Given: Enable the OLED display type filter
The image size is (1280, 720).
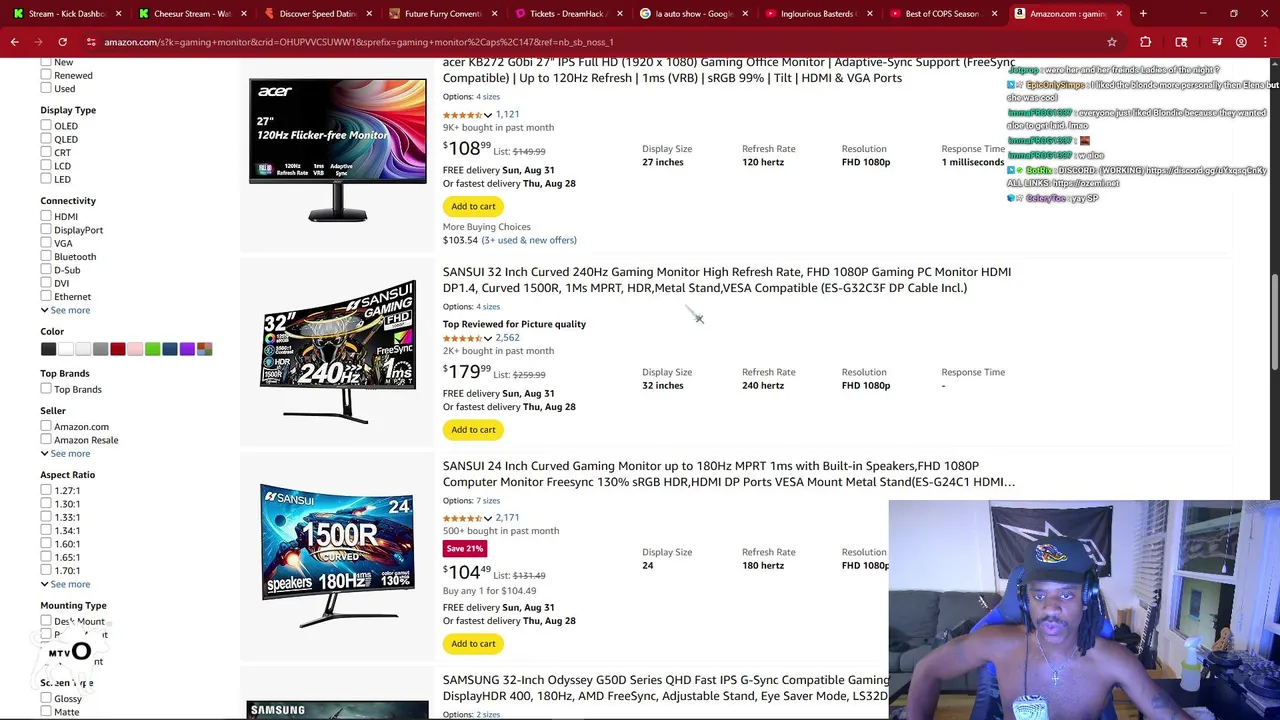Looking at the screenshot, I should [46, 126].
